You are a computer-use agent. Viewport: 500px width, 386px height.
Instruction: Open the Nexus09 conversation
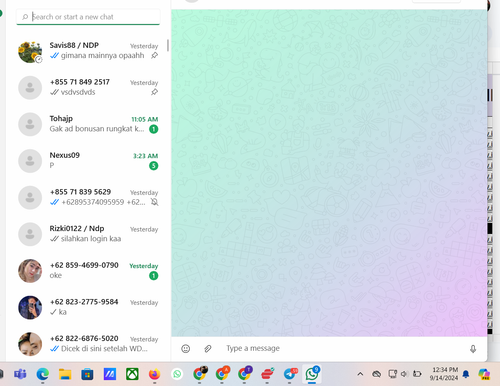coord(88,161)
